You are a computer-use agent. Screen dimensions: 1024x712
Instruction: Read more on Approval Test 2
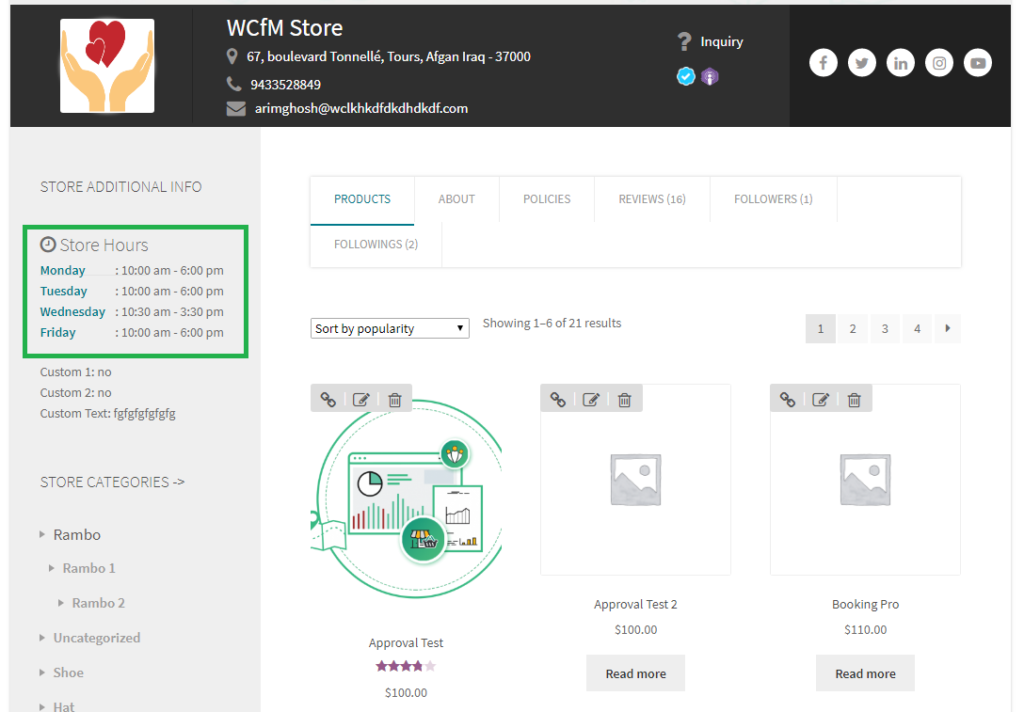coord(635,673)
